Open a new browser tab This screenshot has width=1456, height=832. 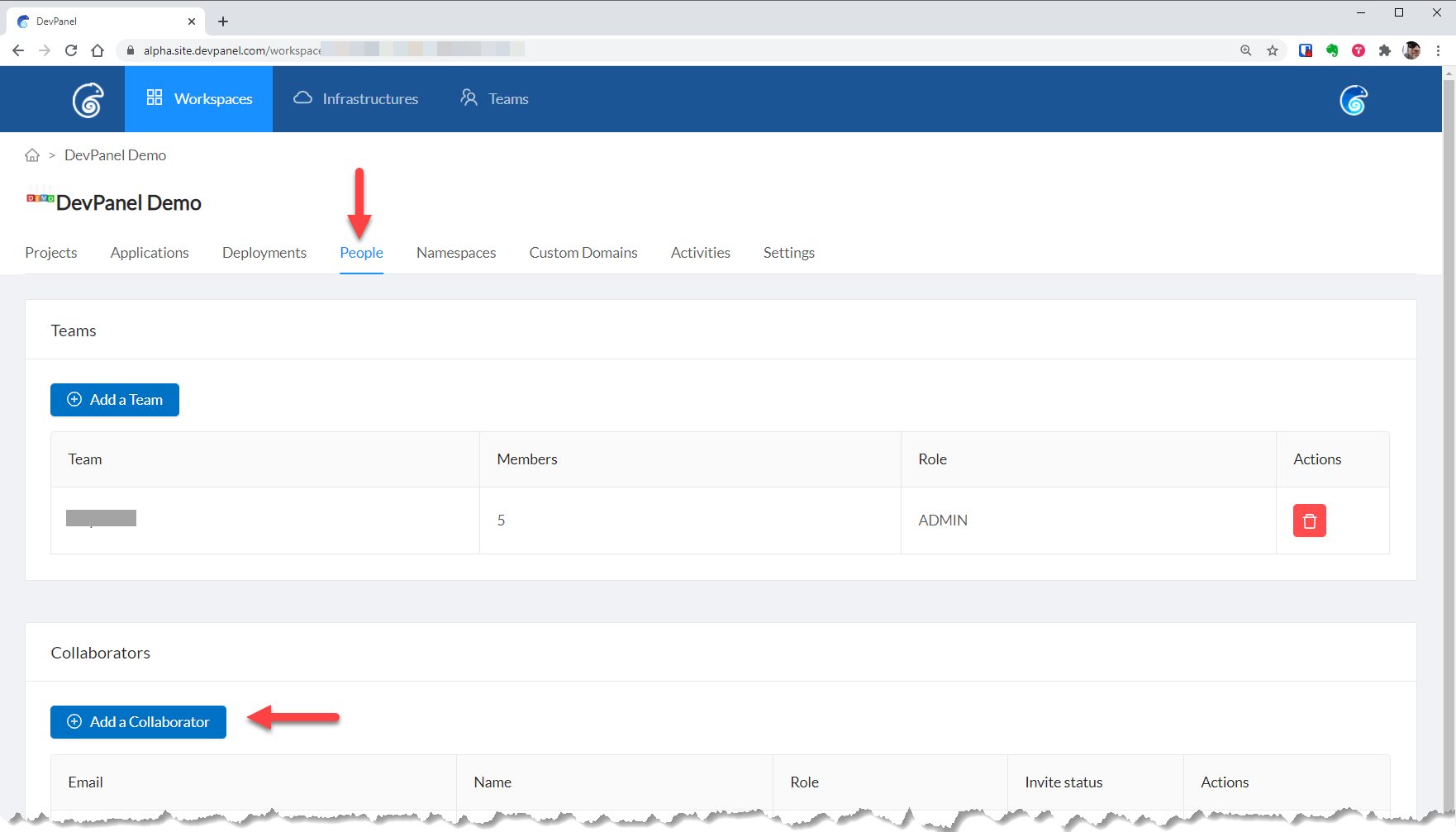(223, 21)
